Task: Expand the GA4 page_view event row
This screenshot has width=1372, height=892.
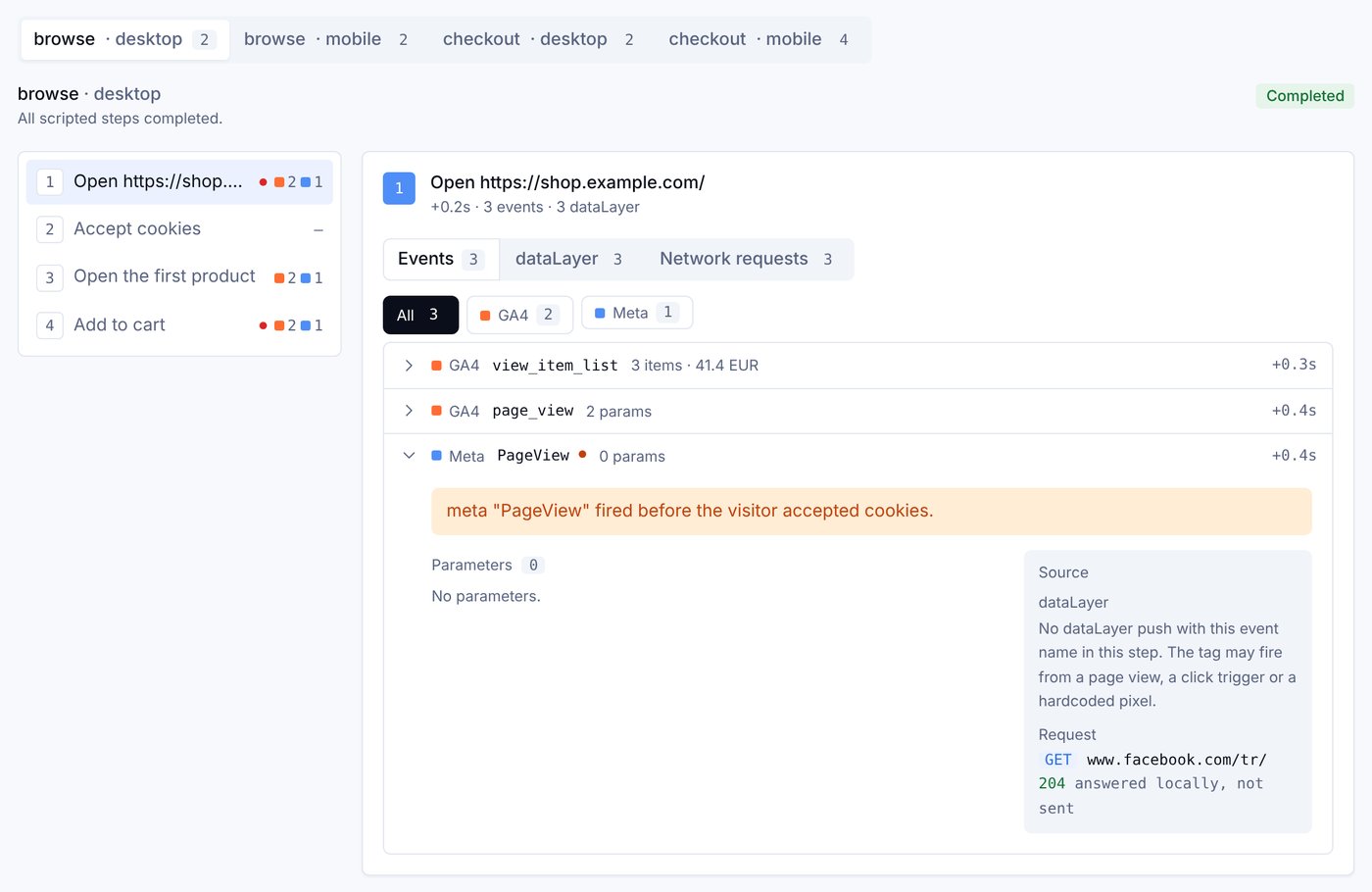Action: [857, 411]
